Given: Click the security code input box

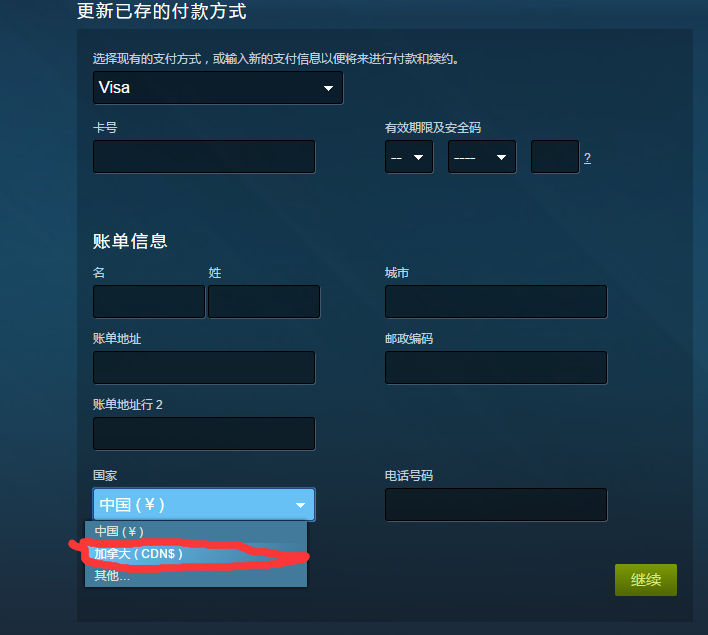Looking at the screenshot, I should 554,157.
